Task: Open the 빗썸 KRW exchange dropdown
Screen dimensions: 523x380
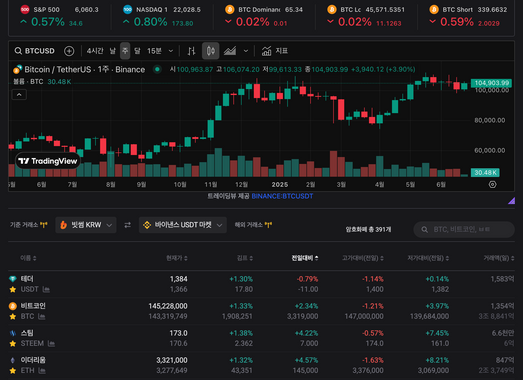Action: pyautogui.click(x=86, y=225)
